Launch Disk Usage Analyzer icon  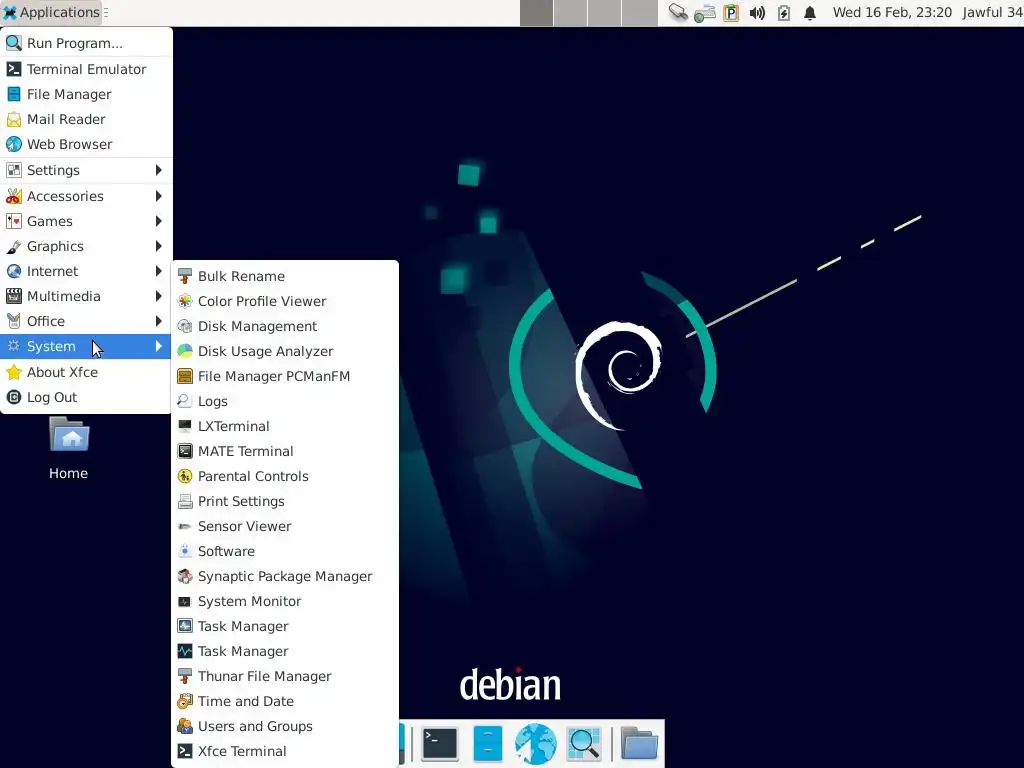point(185,351)
